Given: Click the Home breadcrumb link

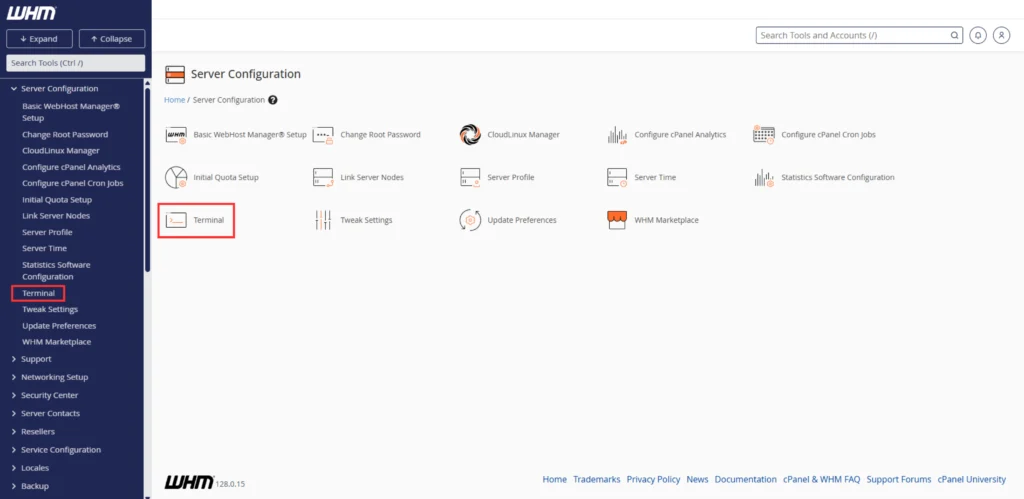Looking at the screenshot, I should click(174, 100).
